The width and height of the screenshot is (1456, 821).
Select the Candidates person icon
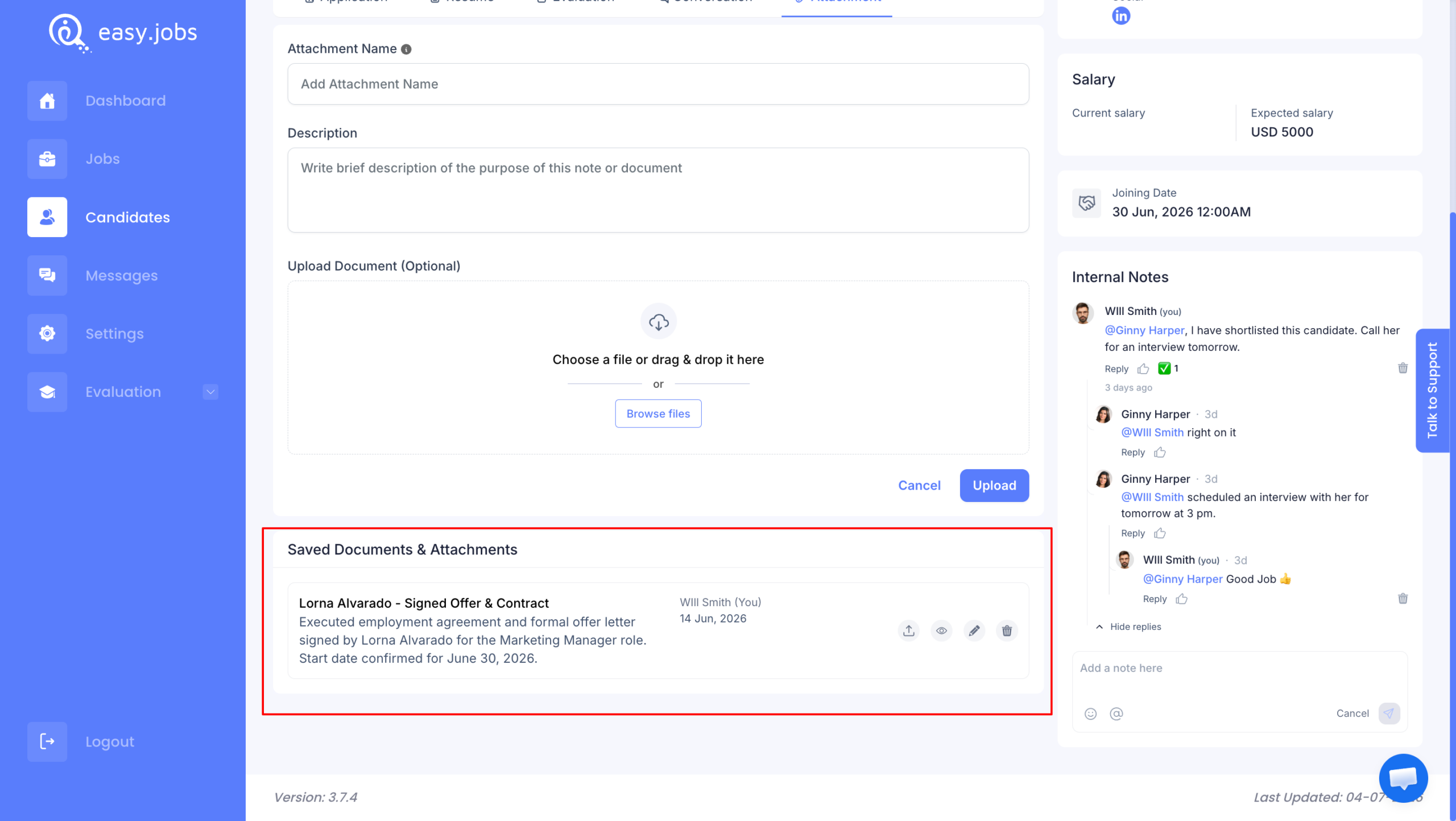click(x=47, y=217)
